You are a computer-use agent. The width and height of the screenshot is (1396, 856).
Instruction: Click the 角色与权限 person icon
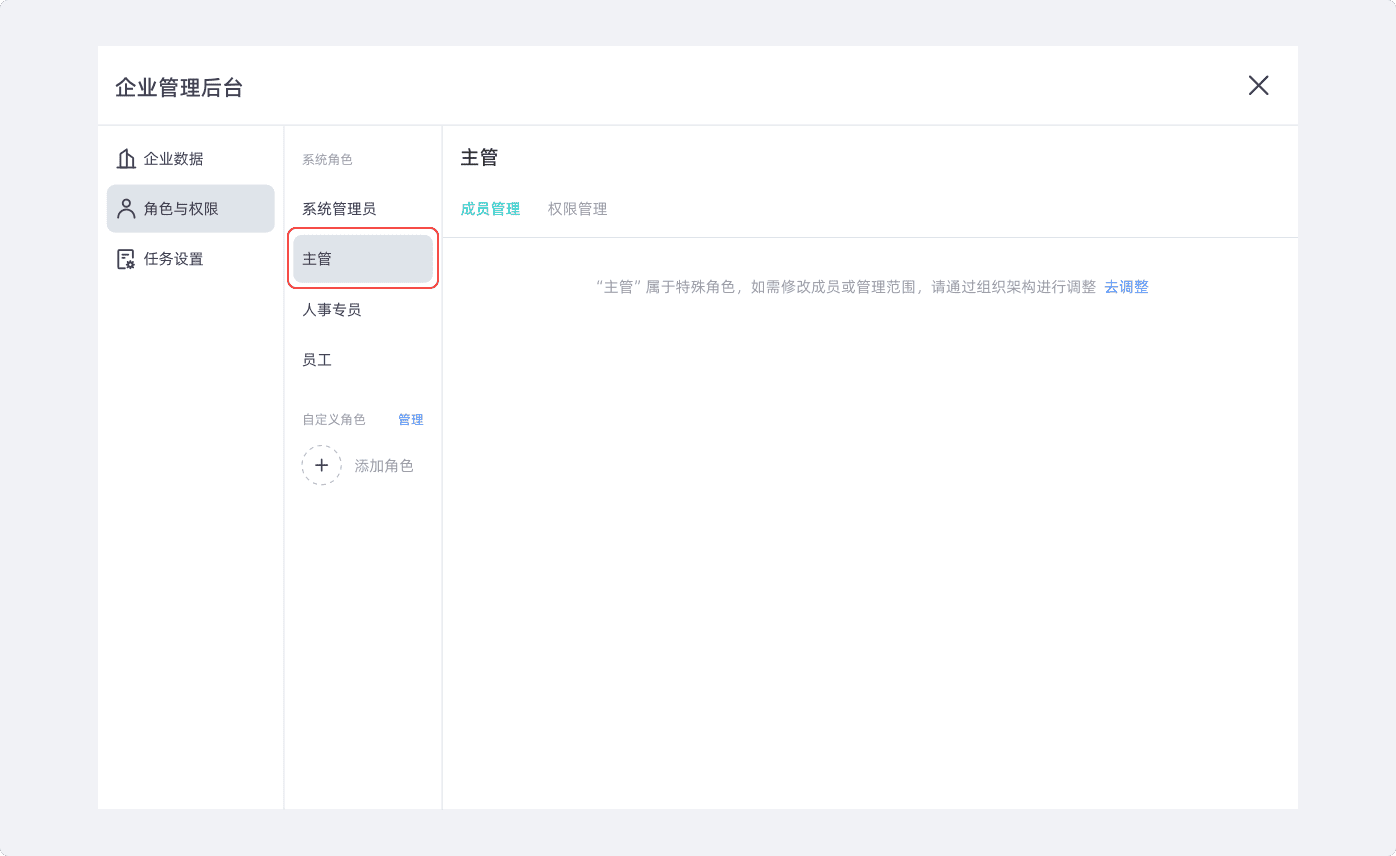[x=126, y=209]
